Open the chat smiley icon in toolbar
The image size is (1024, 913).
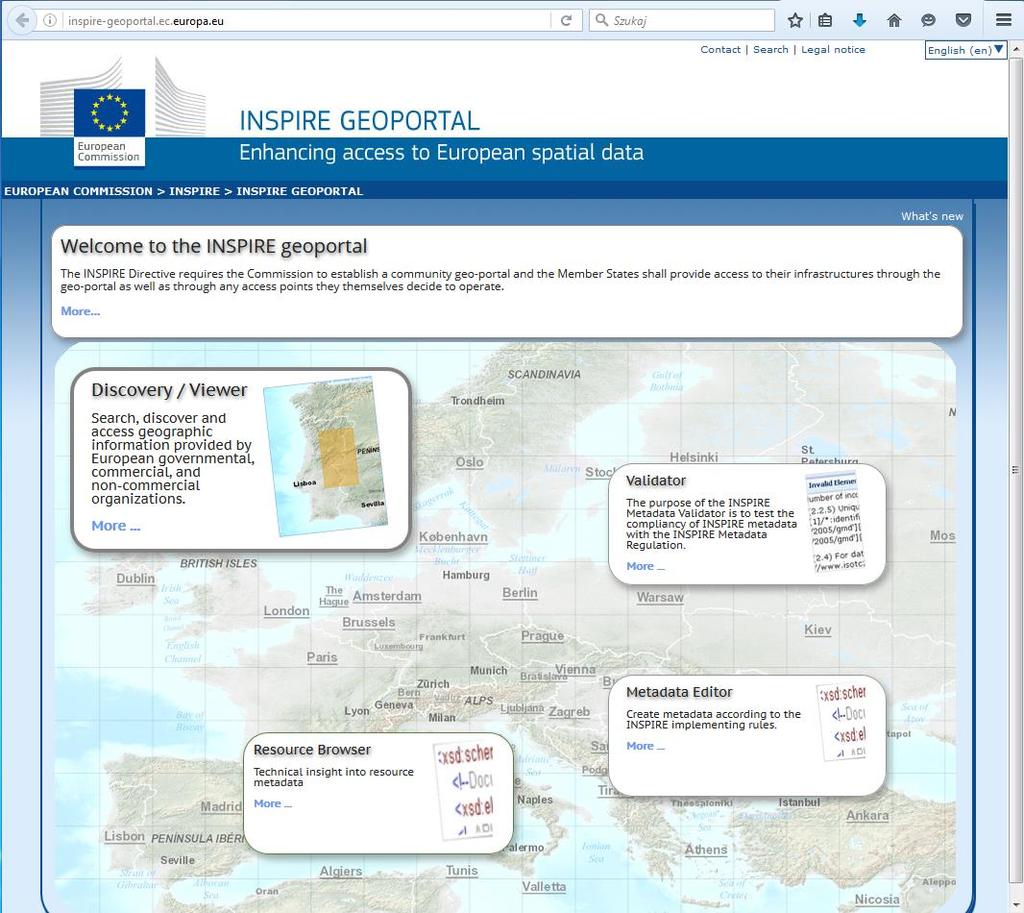click(928, 20)
